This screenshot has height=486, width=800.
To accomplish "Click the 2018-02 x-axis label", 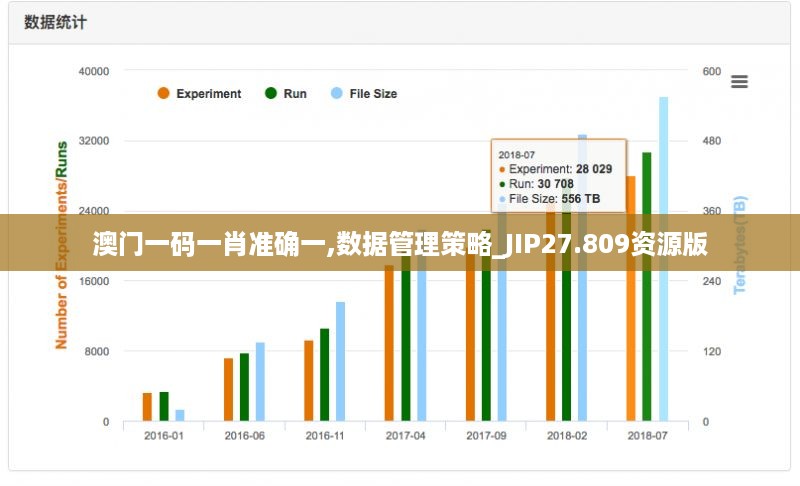I will coord(566,436).
